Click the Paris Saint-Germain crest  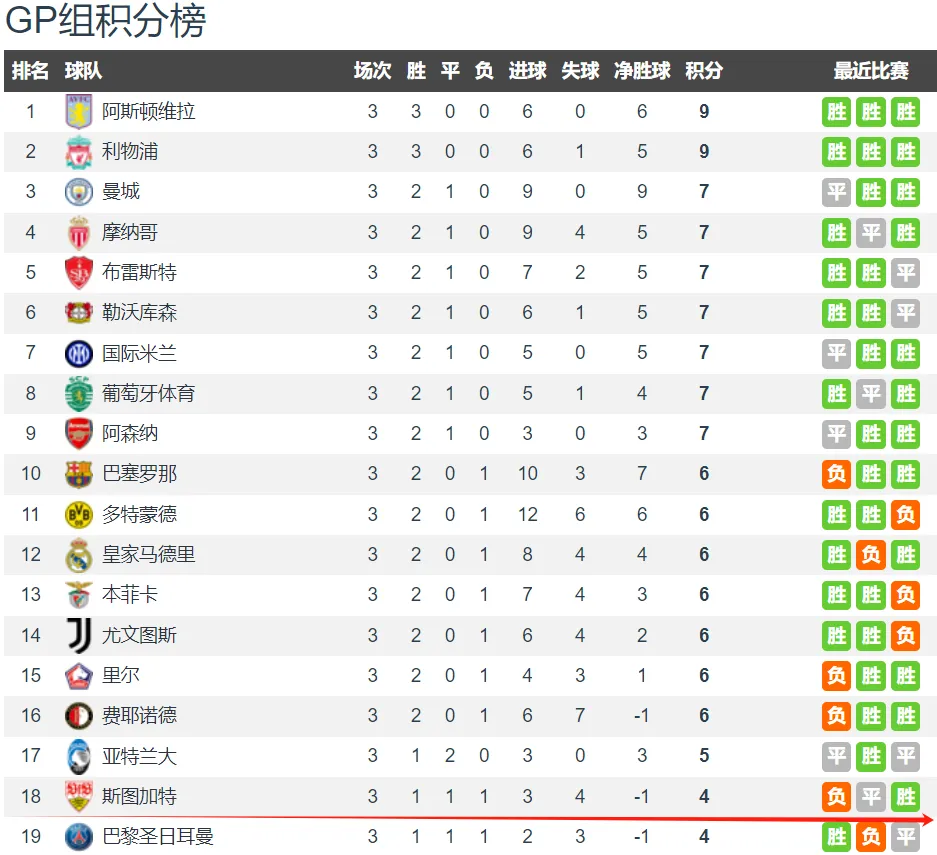[78, 836]
